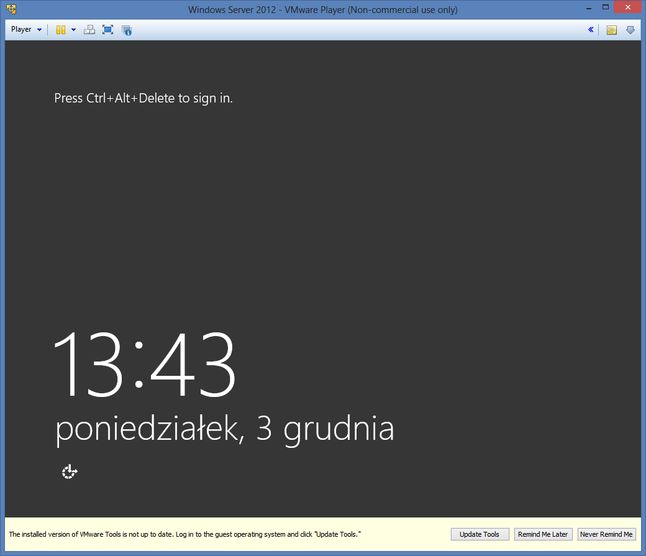
Task: Click Remind Me Later
Action: [x=543, y=534]
